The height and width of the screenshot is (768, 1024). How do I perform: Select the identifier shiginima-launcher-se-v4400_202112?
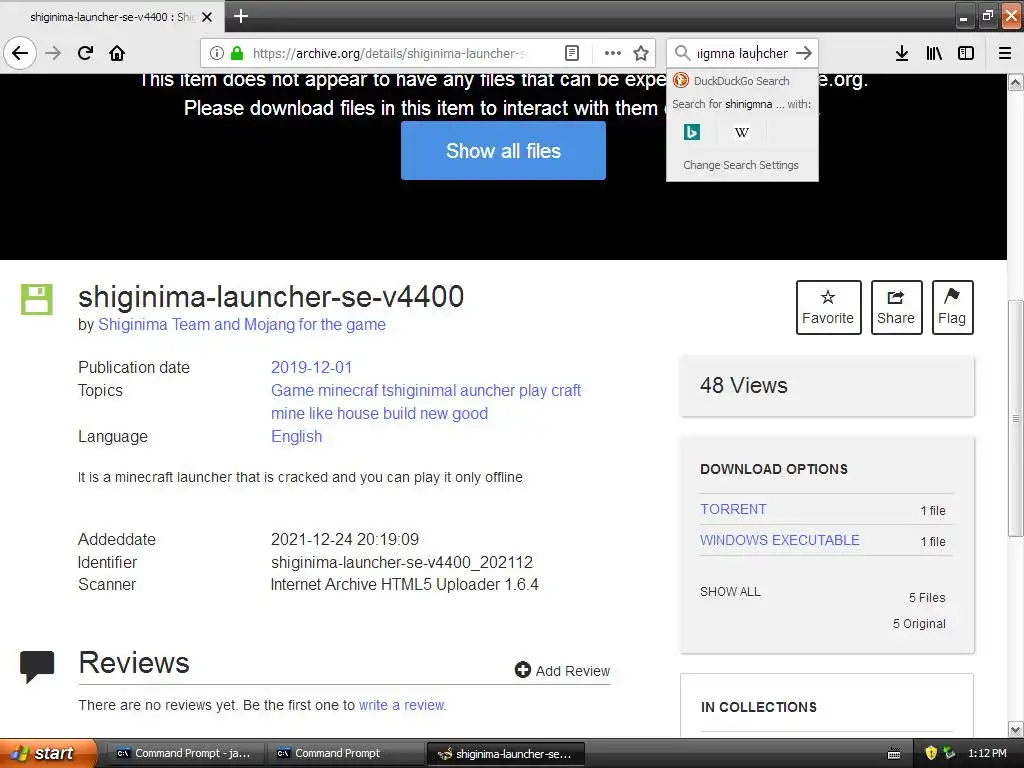point(402,562)
